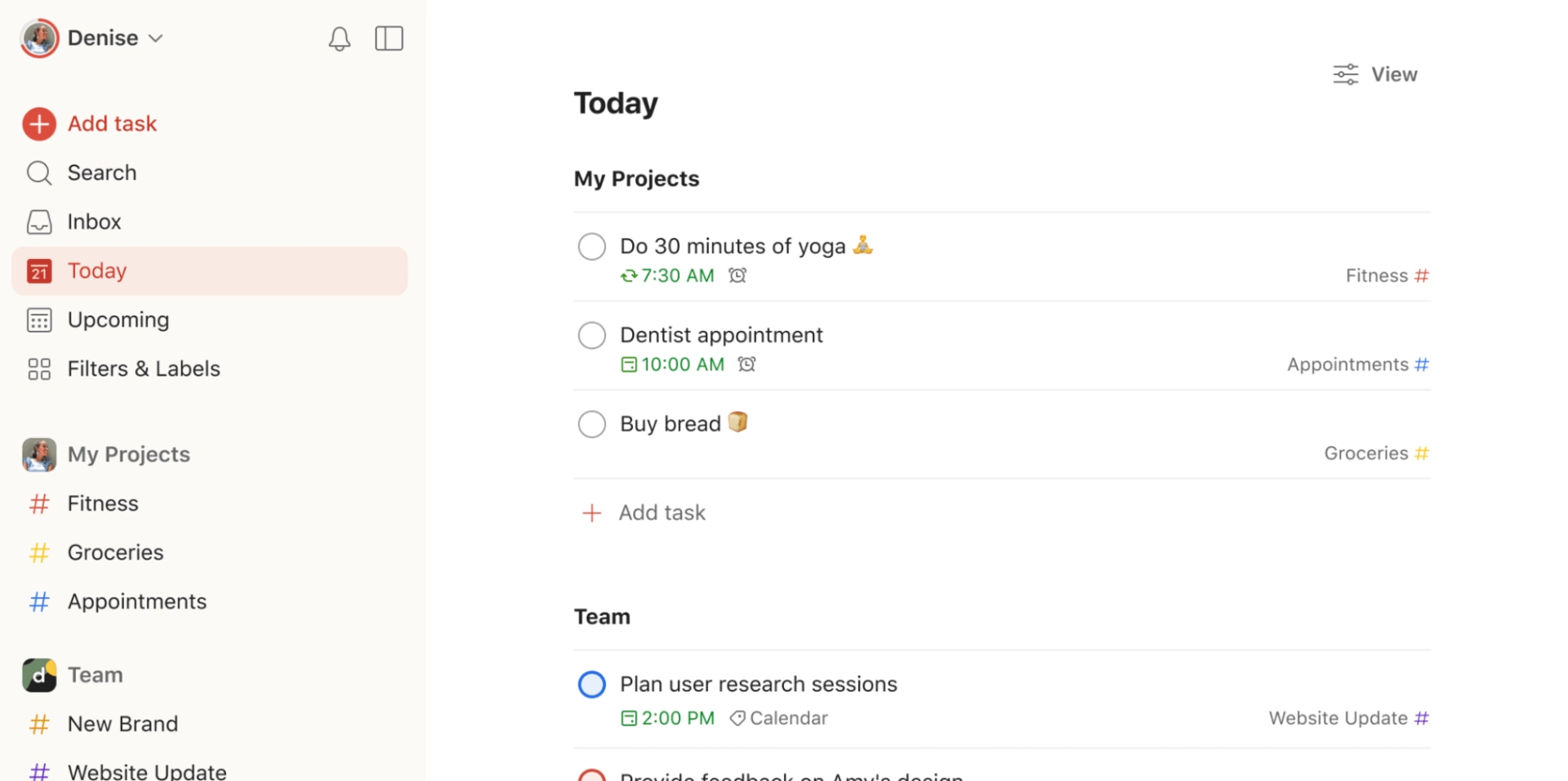Switch to the Upcoming view
1568x781 pixels.
click(x=118, y=319)
